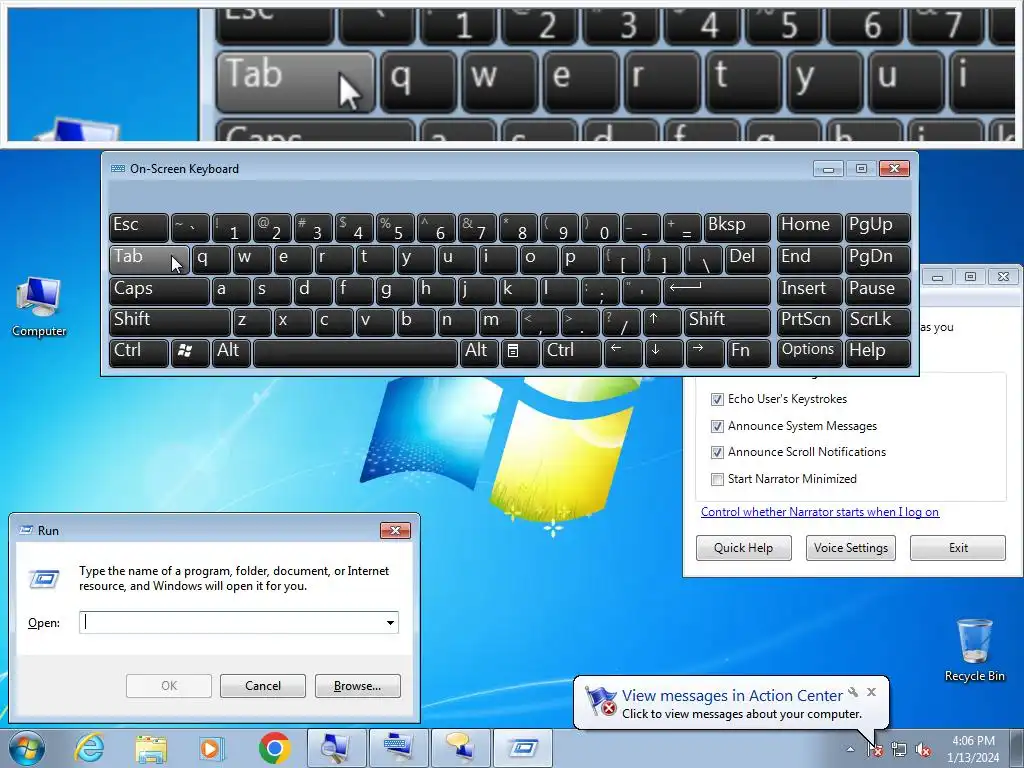Screen dimensions: 1024x768
Task: Toggle ScrLk key on On-Screen Keyboard
Action: pos(877,322)
